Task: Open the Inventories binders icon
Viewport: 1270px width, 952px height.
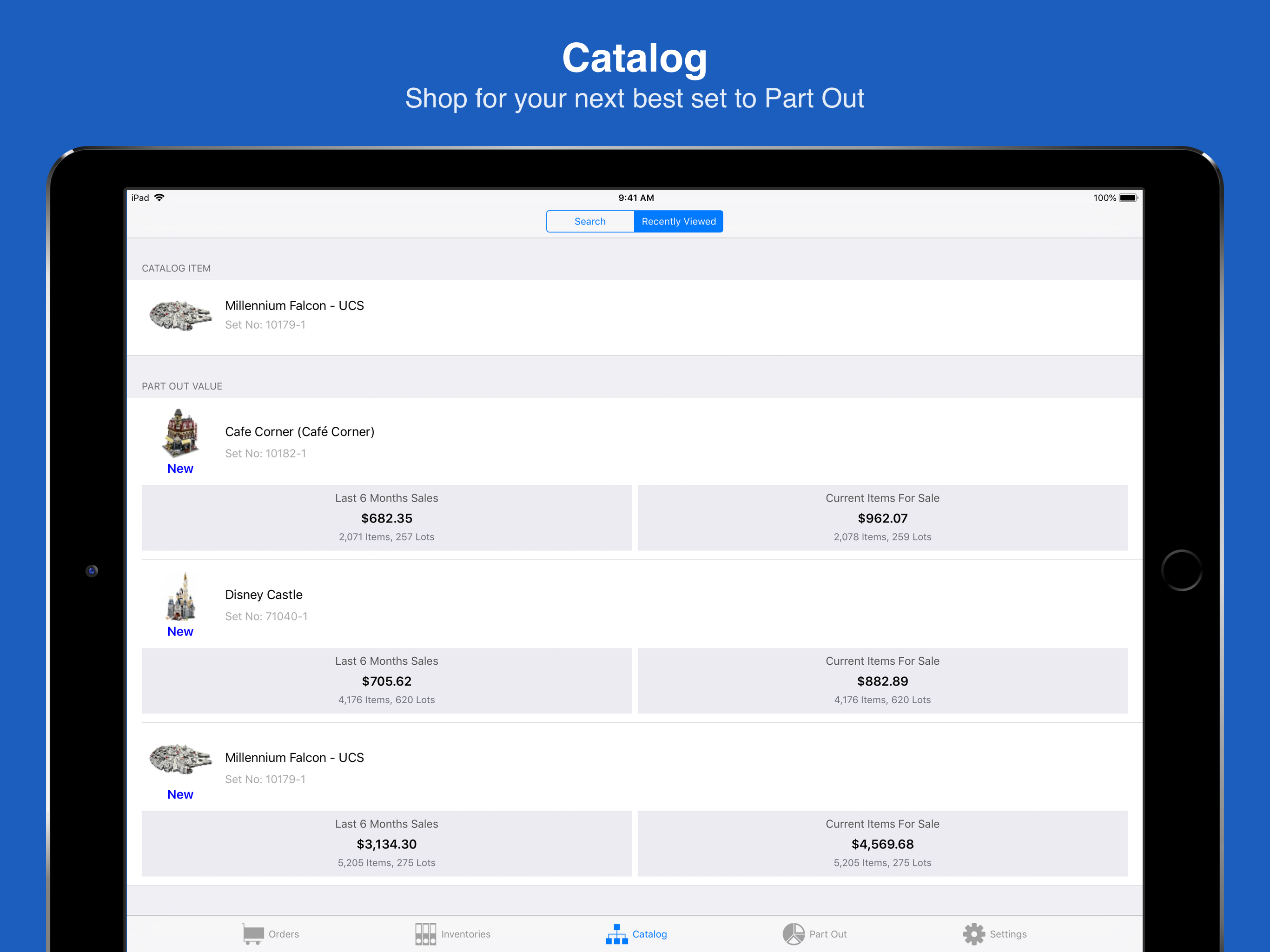Action: click(x=425, y=933)
